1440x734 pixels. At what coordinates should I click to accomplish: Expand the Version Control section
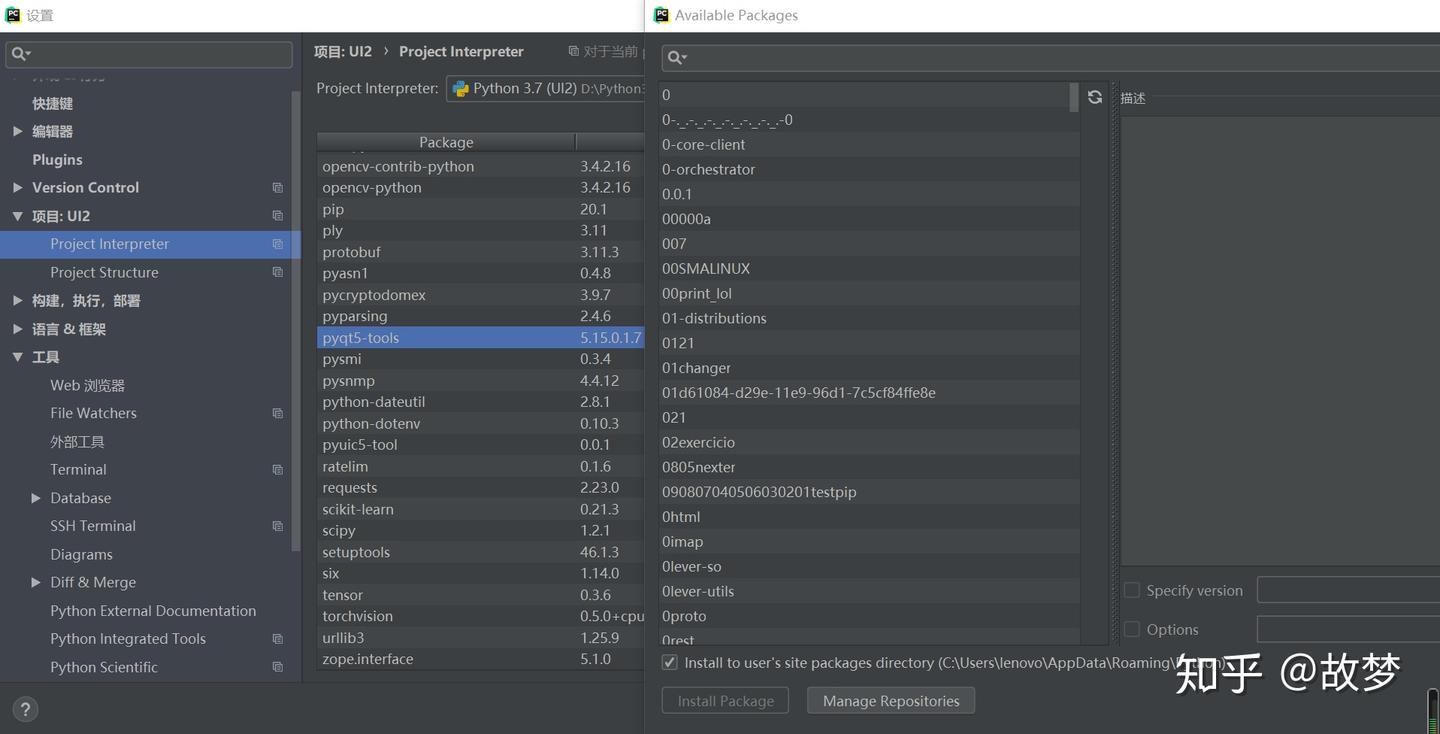pyautogui.click(x=16, y=187)
